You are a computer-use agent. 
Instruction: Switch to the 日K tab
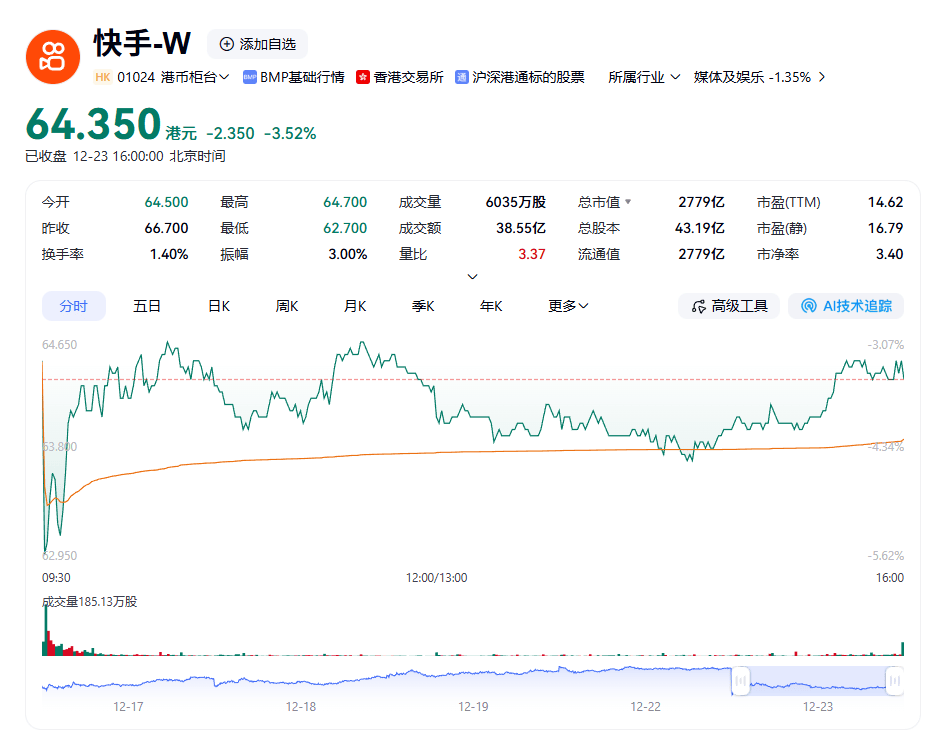(x=218, y=306)
